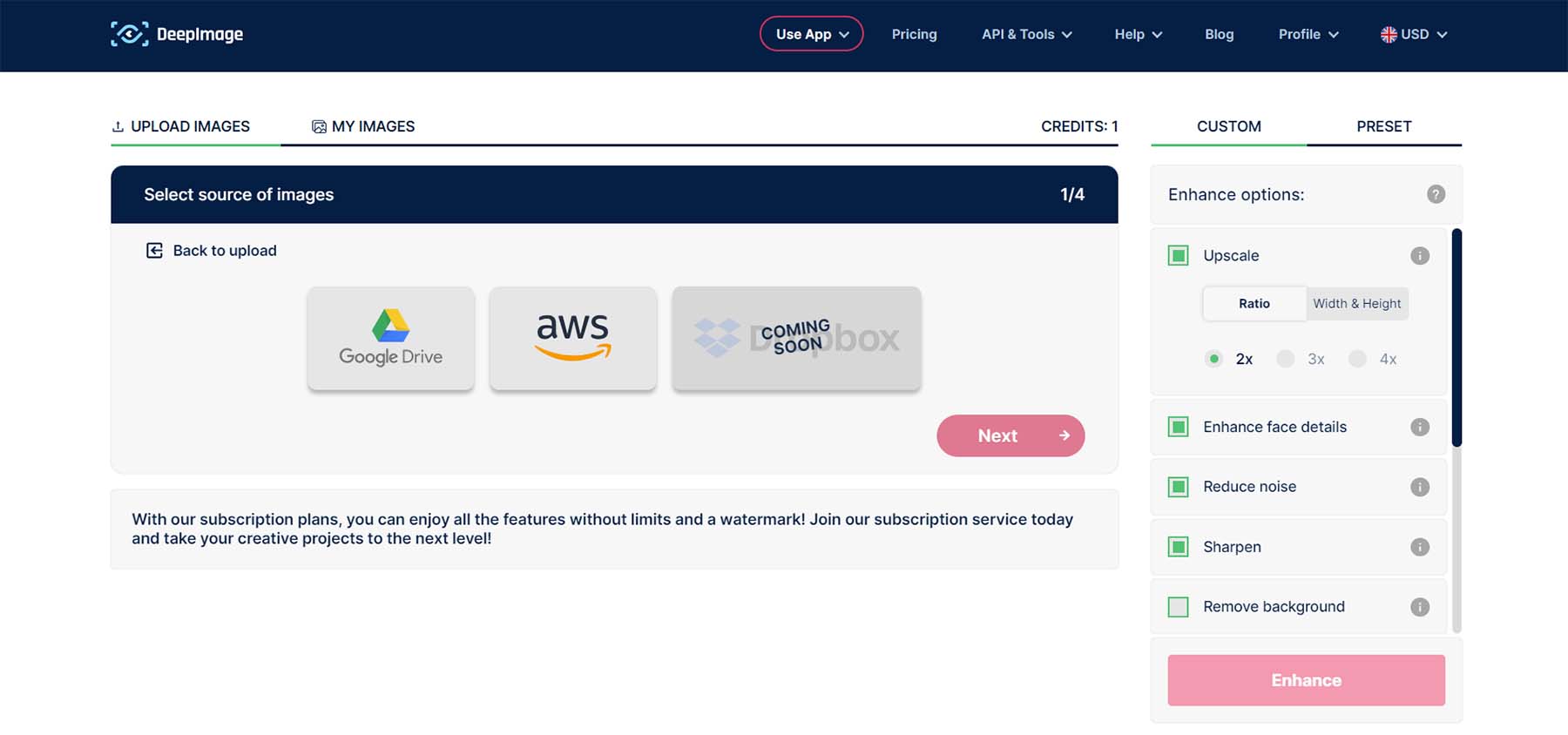This screenshot has height=735, width=1568.
Task: Switch to the My Images tab
Action: coord(363,126)
